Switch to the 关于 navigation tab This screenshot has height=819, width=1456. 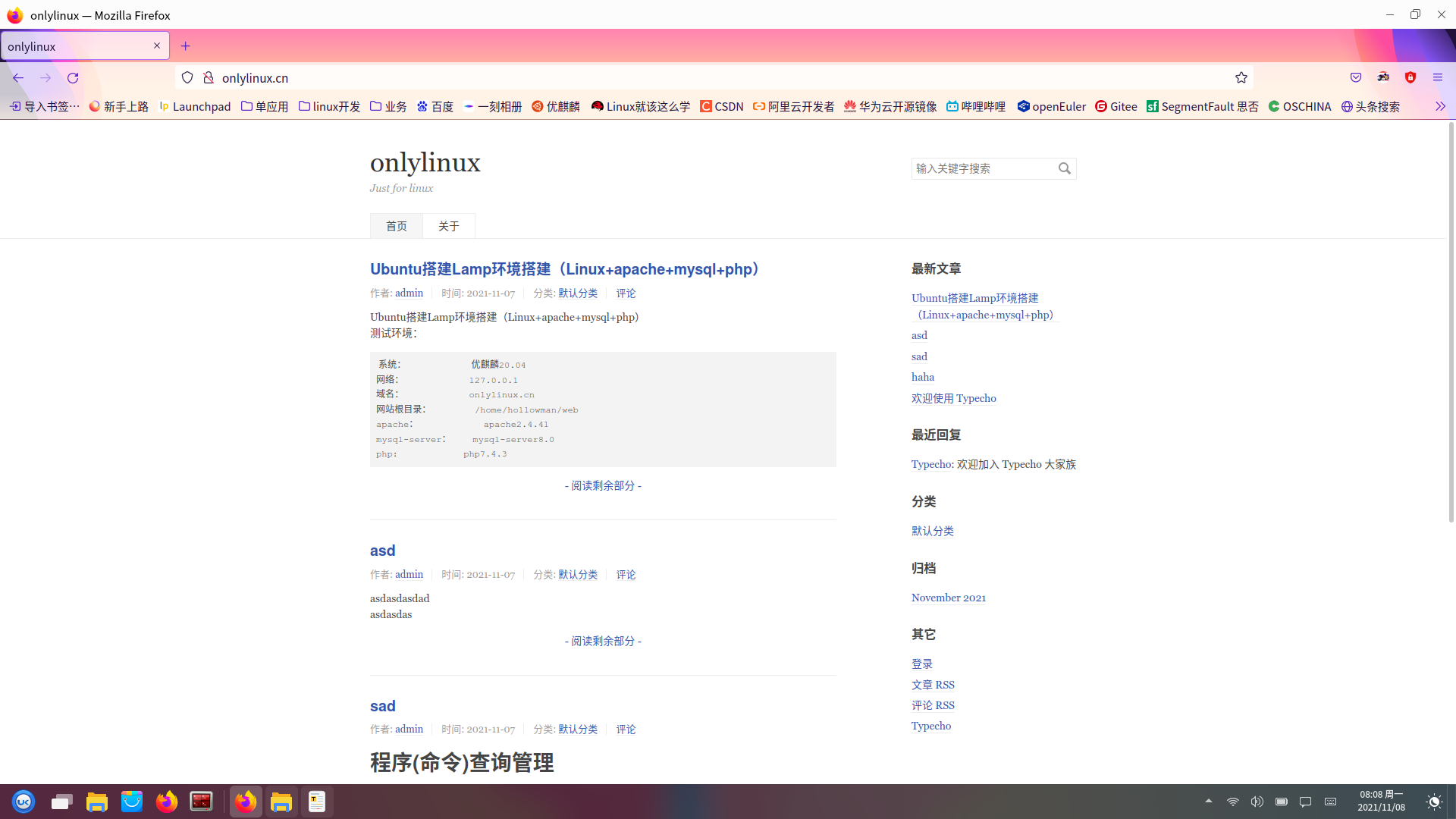(448, 226)
